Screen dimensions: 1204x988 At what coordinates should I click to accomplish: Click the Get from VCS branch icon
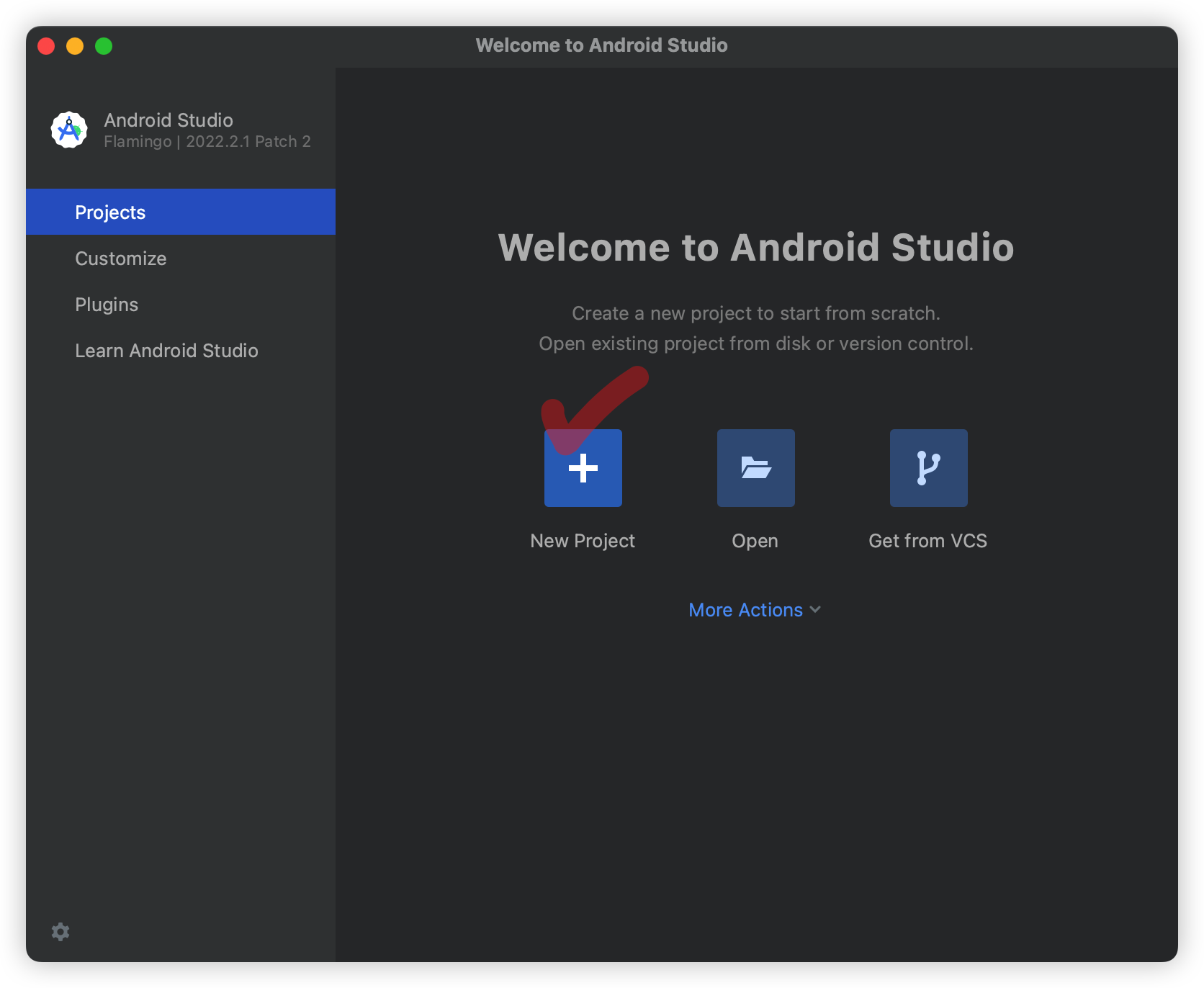pyautogui.click(x=928, y=468)
